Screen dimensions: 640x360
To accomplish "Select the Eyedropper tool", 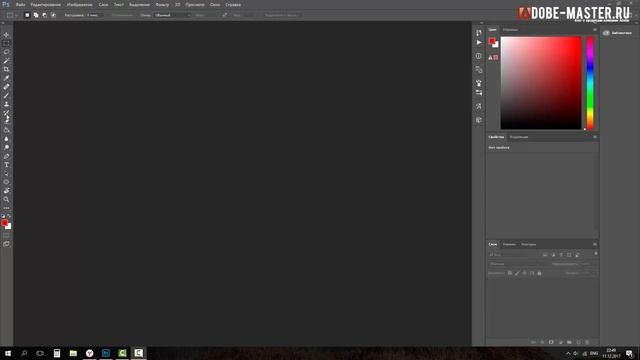I will (6, 78).
